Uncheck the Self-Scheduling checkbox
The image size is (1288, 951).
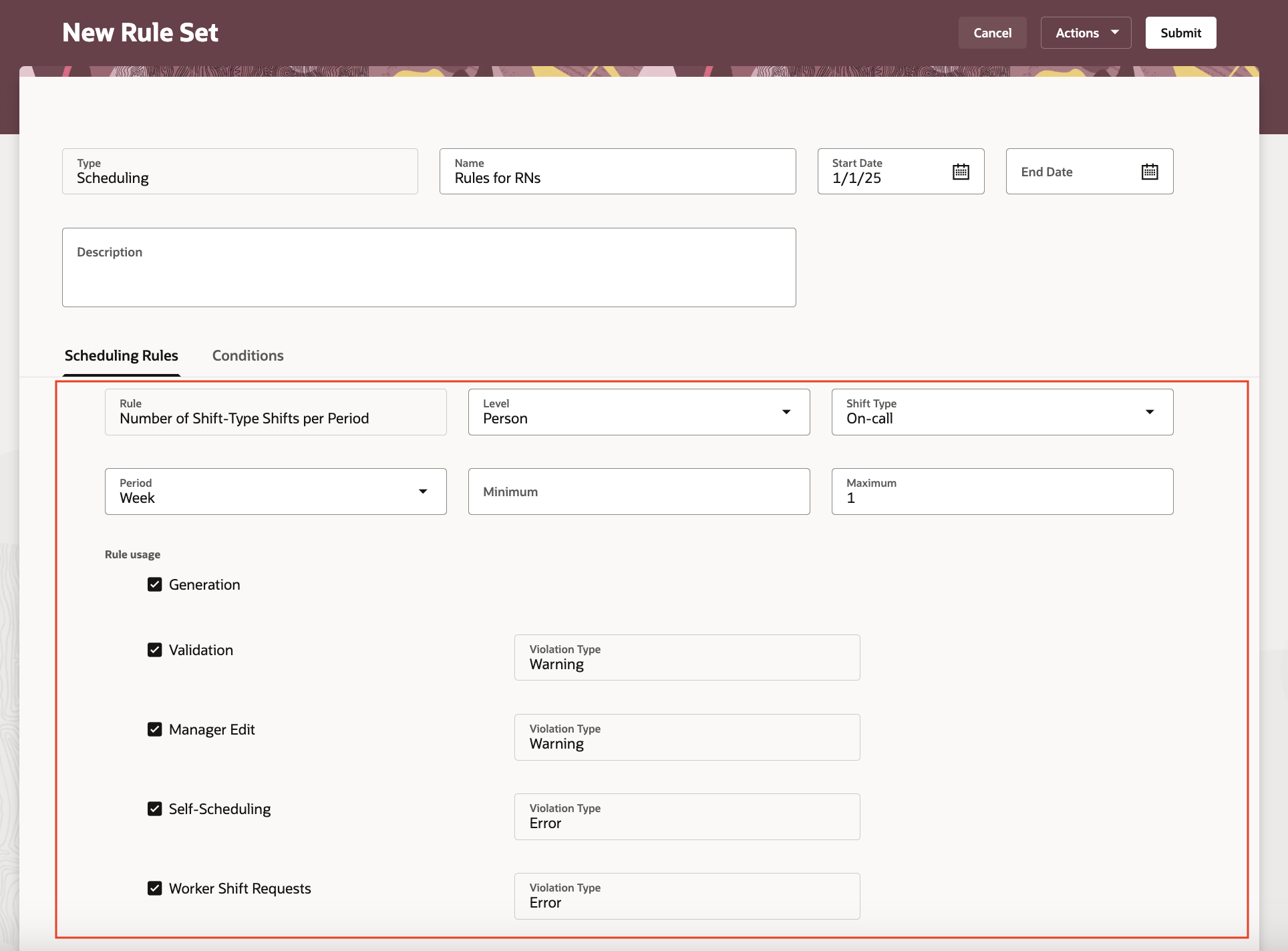click(155, 809)
